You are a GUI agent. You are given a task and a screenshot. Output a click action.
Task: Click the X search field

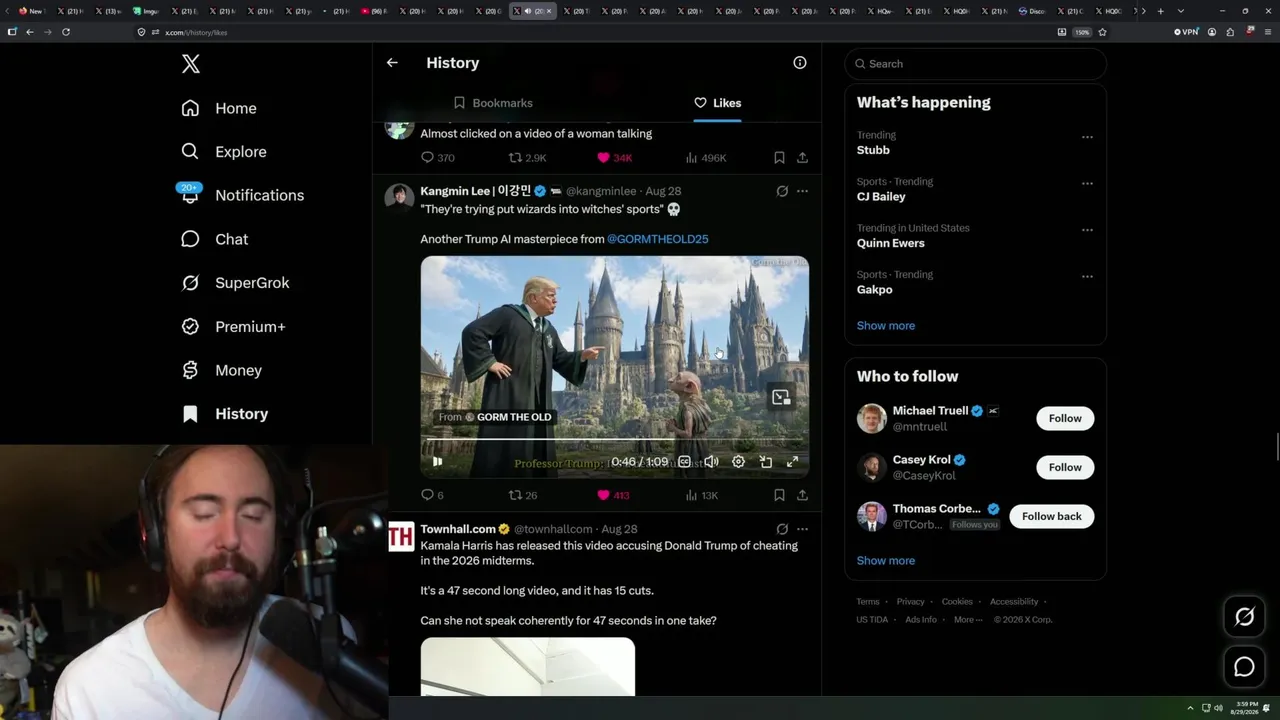(x=976, y=64)
